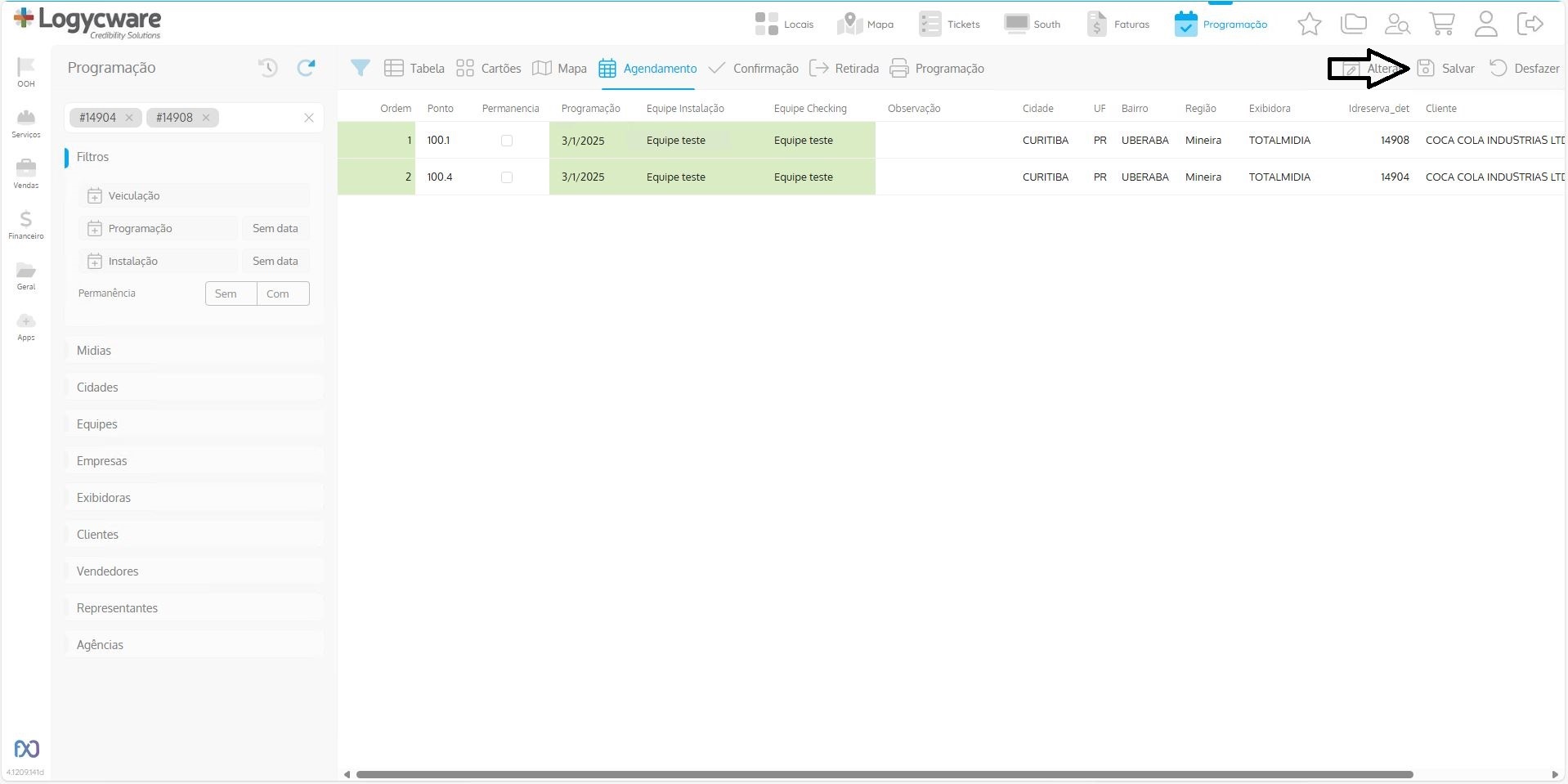Open Financeiro in left sidebar
This screenshot has height=784, width=1568.
click(26, 225)
